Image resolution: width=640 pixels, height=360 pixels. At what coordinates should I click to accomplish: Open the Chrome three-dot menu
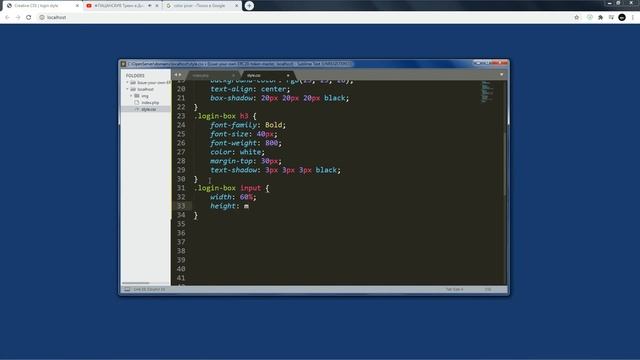(633, 17)
